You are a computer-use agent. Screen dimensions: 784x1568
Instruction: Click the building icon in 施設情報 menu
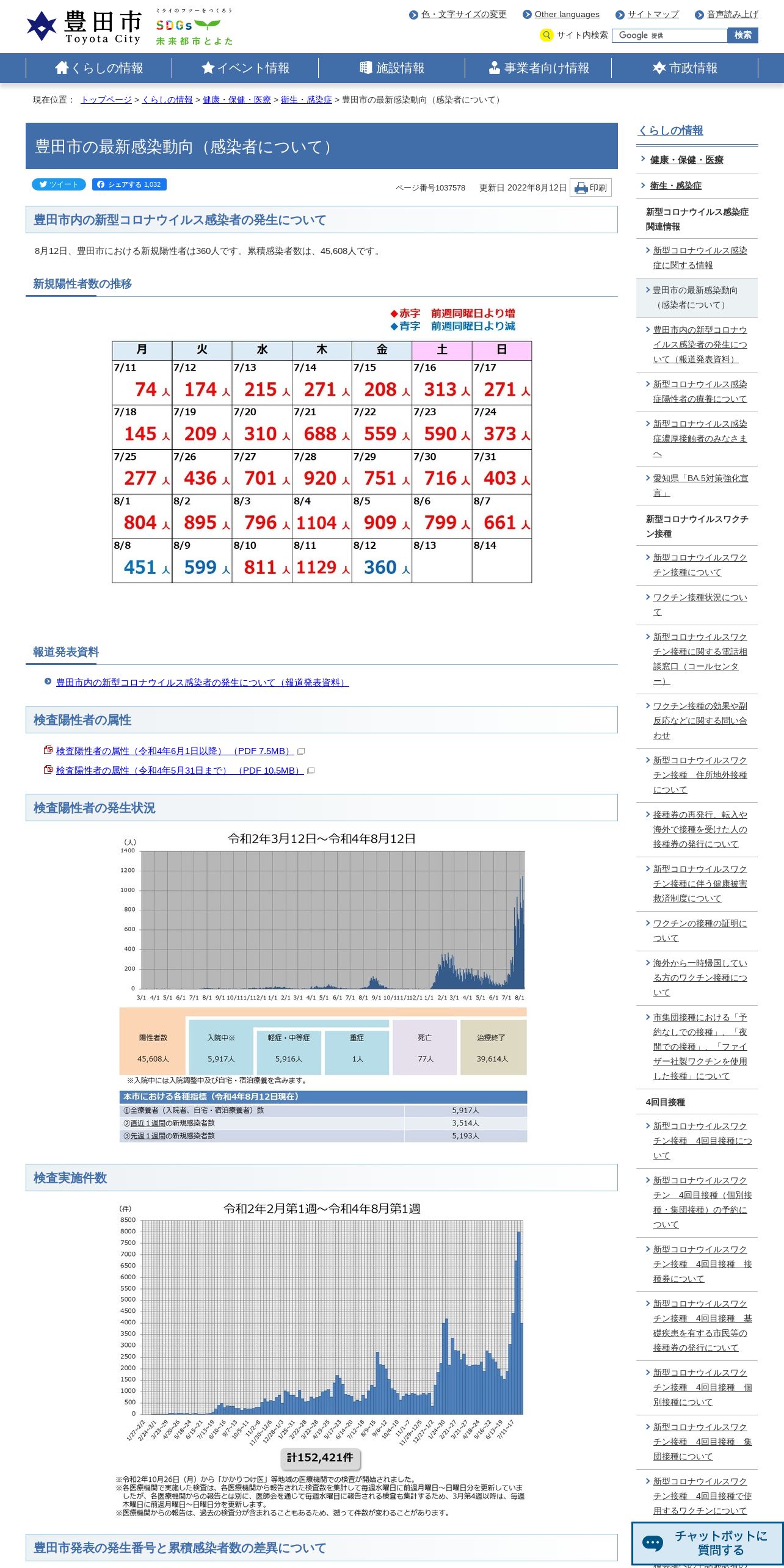[366, 68]
